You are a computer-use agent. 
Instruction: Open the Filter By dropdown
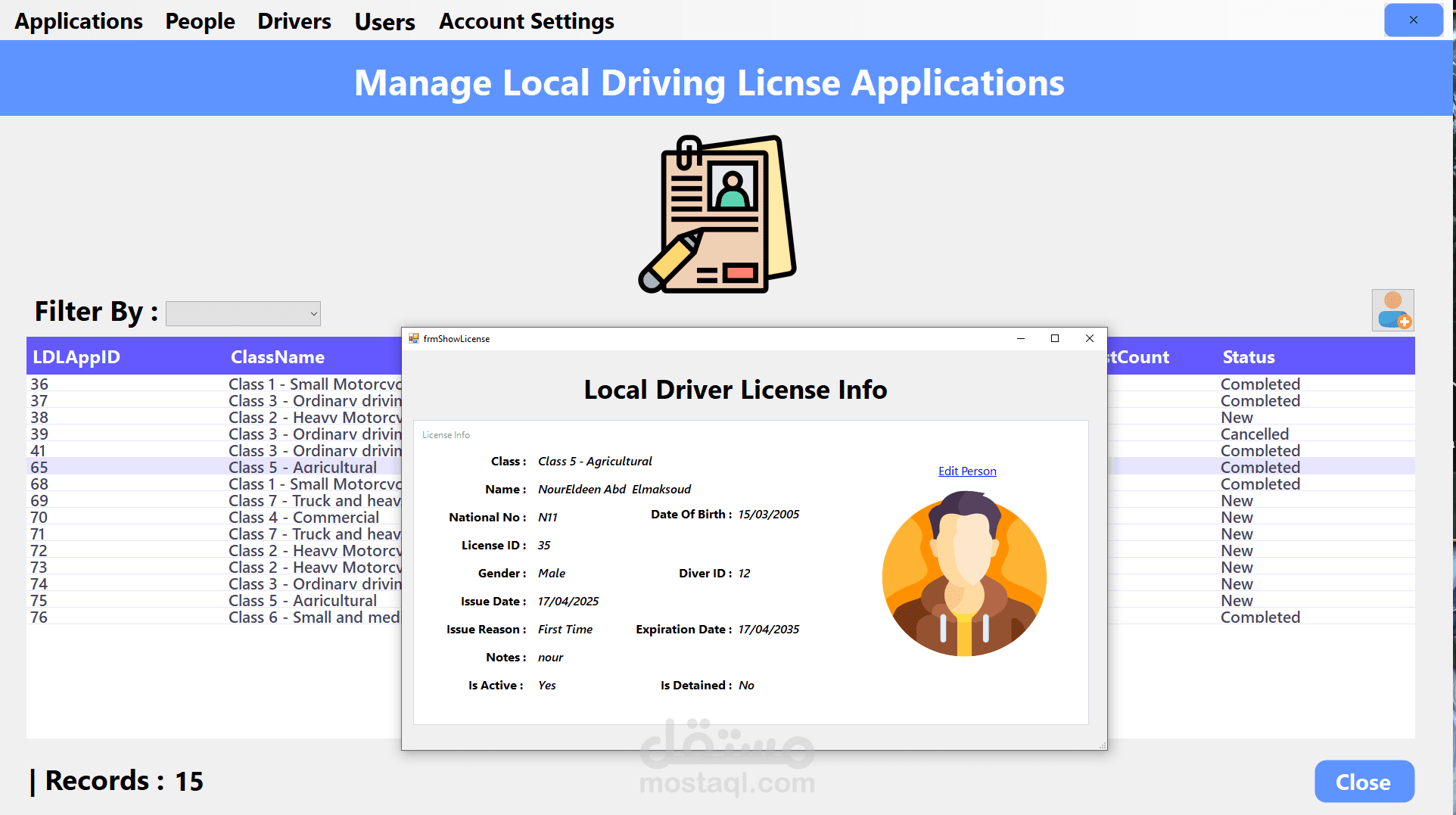243,313
